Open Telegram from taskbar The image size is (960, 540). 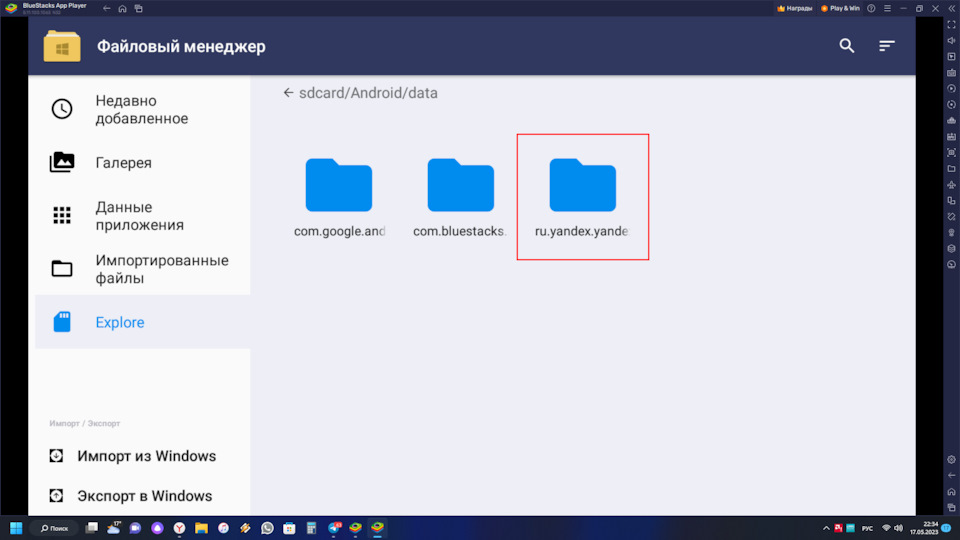[x=334, y=528]
